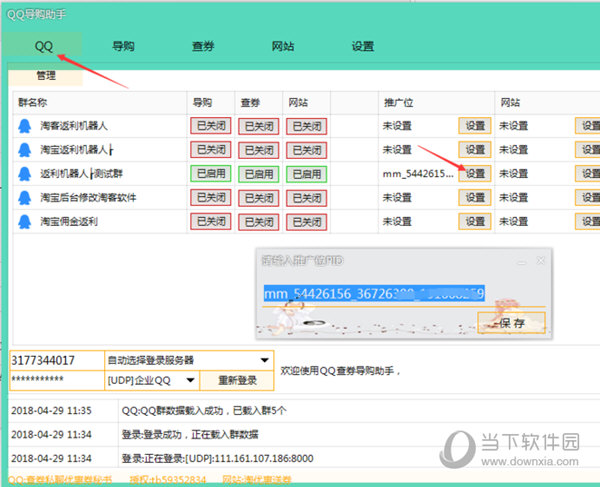Toggle 导购 status for 淘客返利机器人
The height and width of the screenshot is (487, 600).
(x=211, y=126)
